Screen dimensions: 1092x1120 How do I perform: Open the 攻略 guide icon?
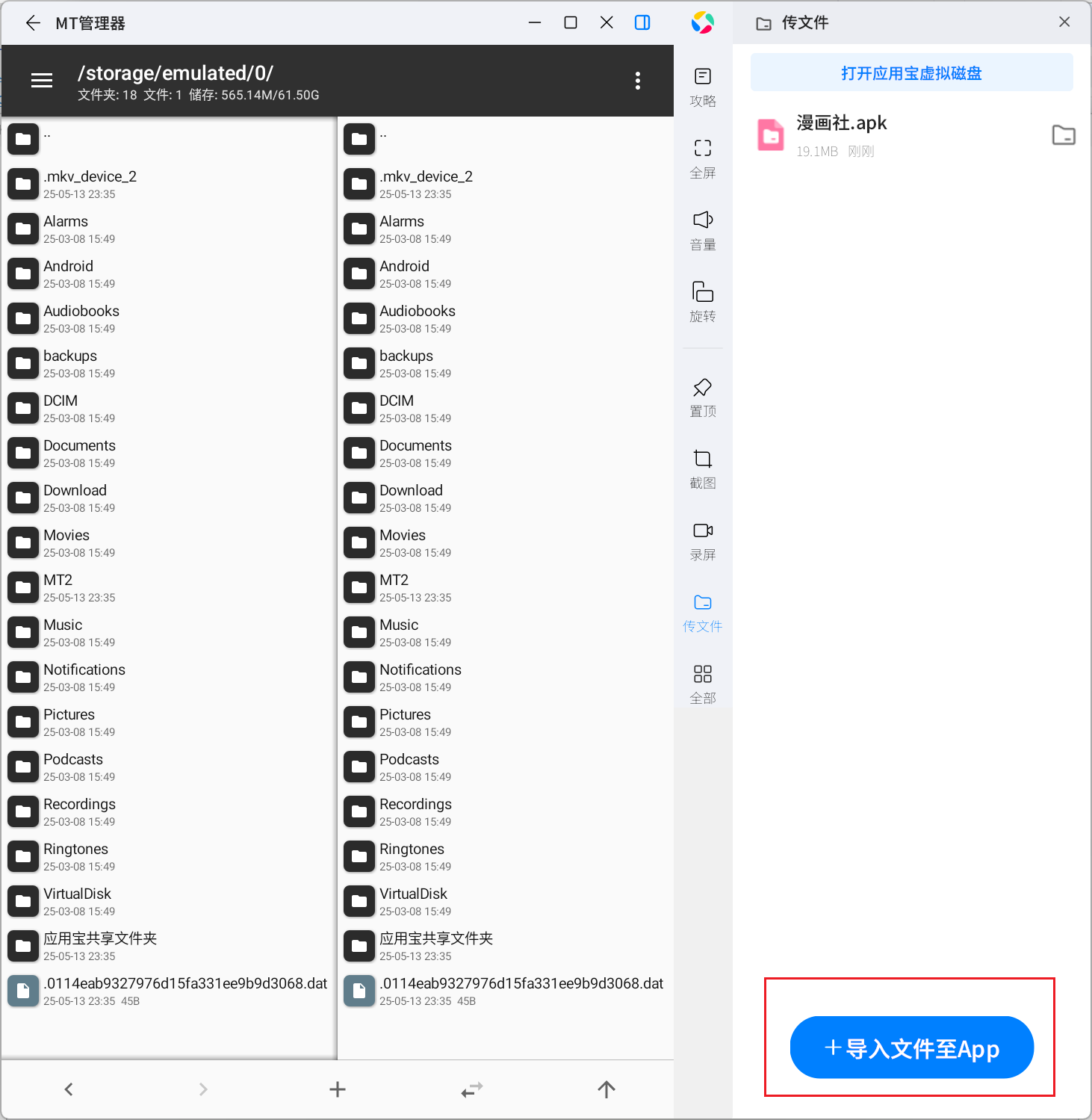[703, 87]
